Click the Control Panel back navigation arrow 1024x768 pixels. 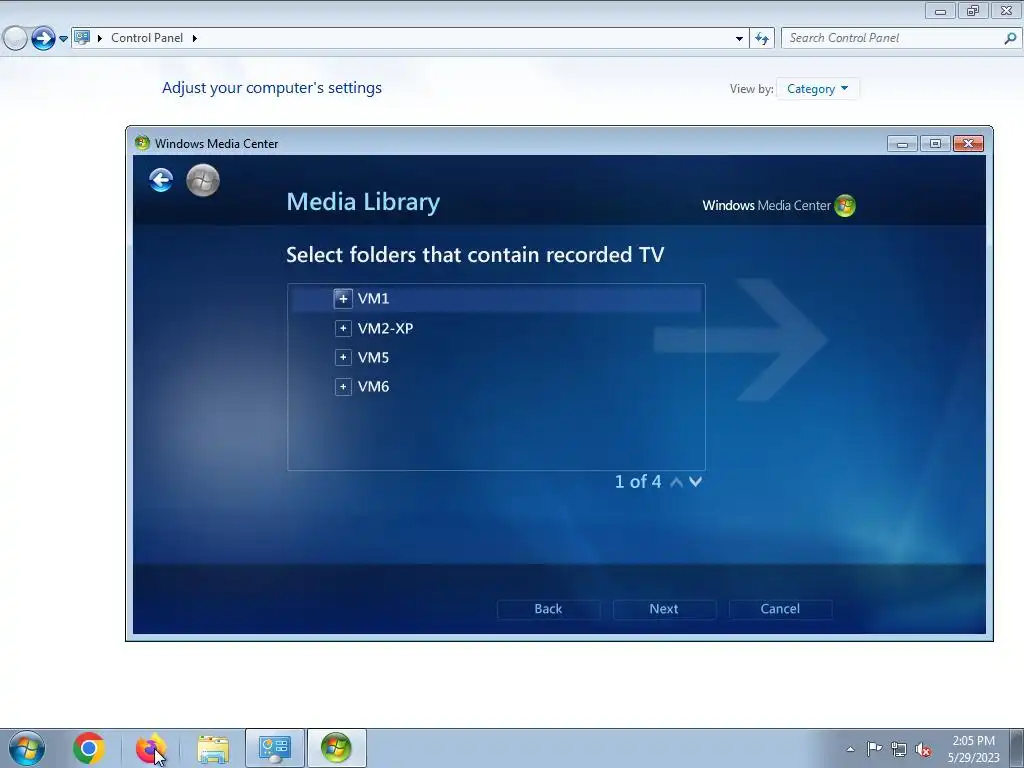pos(14,38)
